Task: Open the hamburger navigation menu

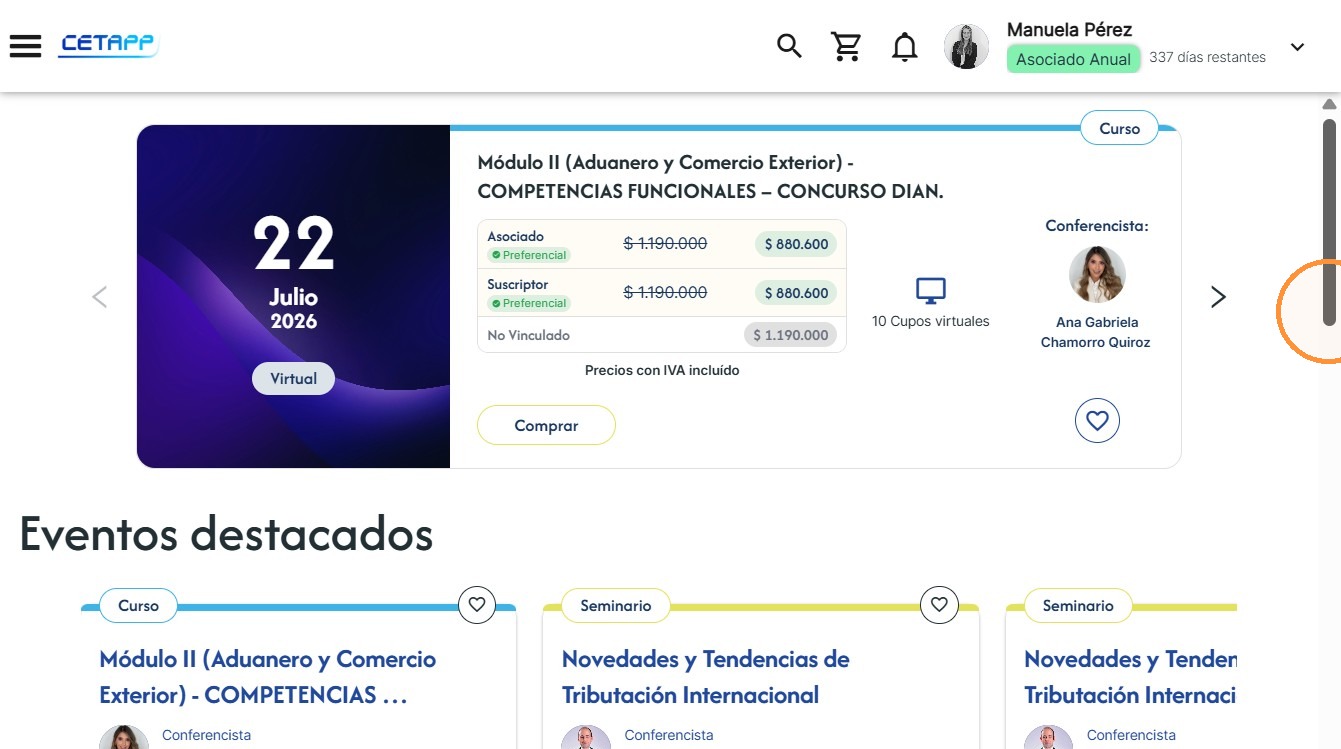Action: pyautogui.click(x=25, y=46)
